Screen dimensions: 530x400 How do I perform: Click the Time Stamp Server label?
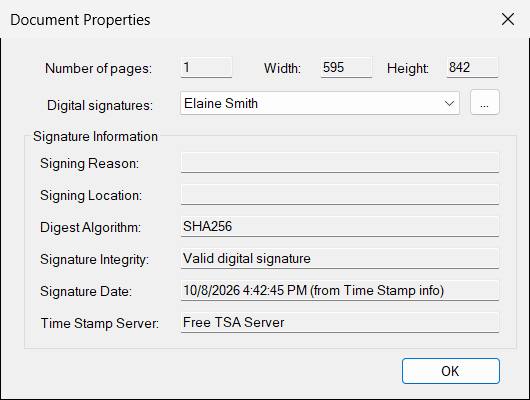click(x=100, y=324)
